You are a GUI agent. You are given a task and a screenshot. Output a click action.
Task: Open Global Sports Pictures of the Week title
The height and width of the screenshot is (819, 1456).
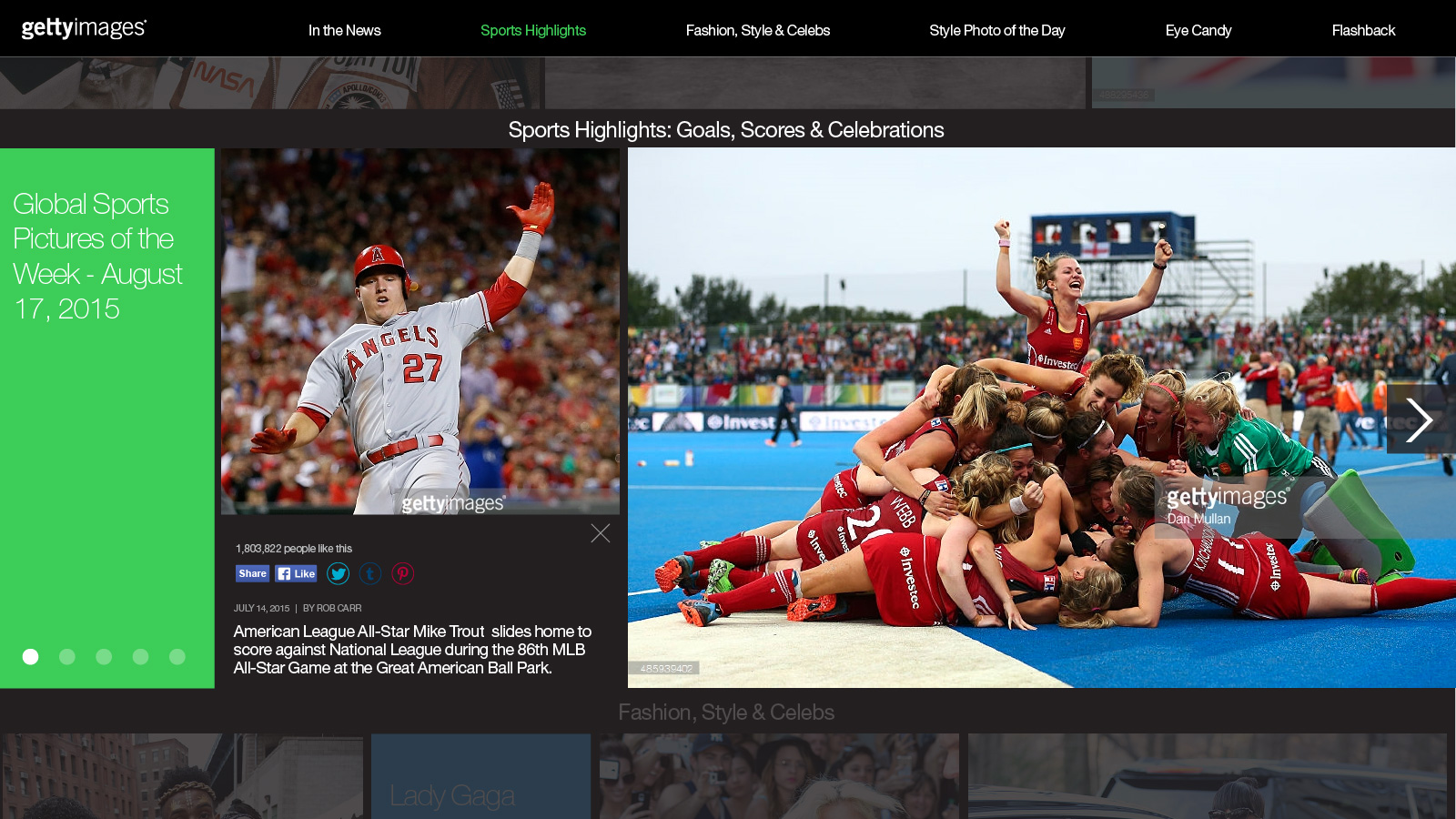[98, 256]
